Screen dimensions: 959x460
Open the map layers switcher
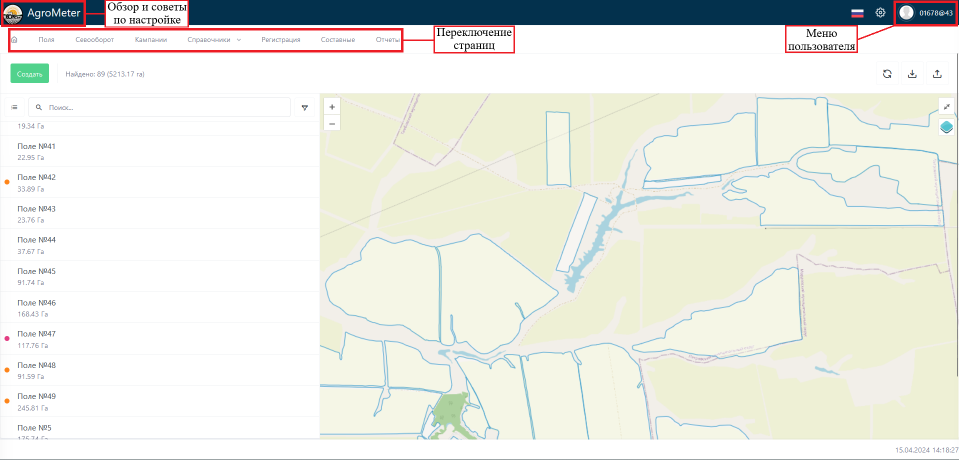coord(946,127)
